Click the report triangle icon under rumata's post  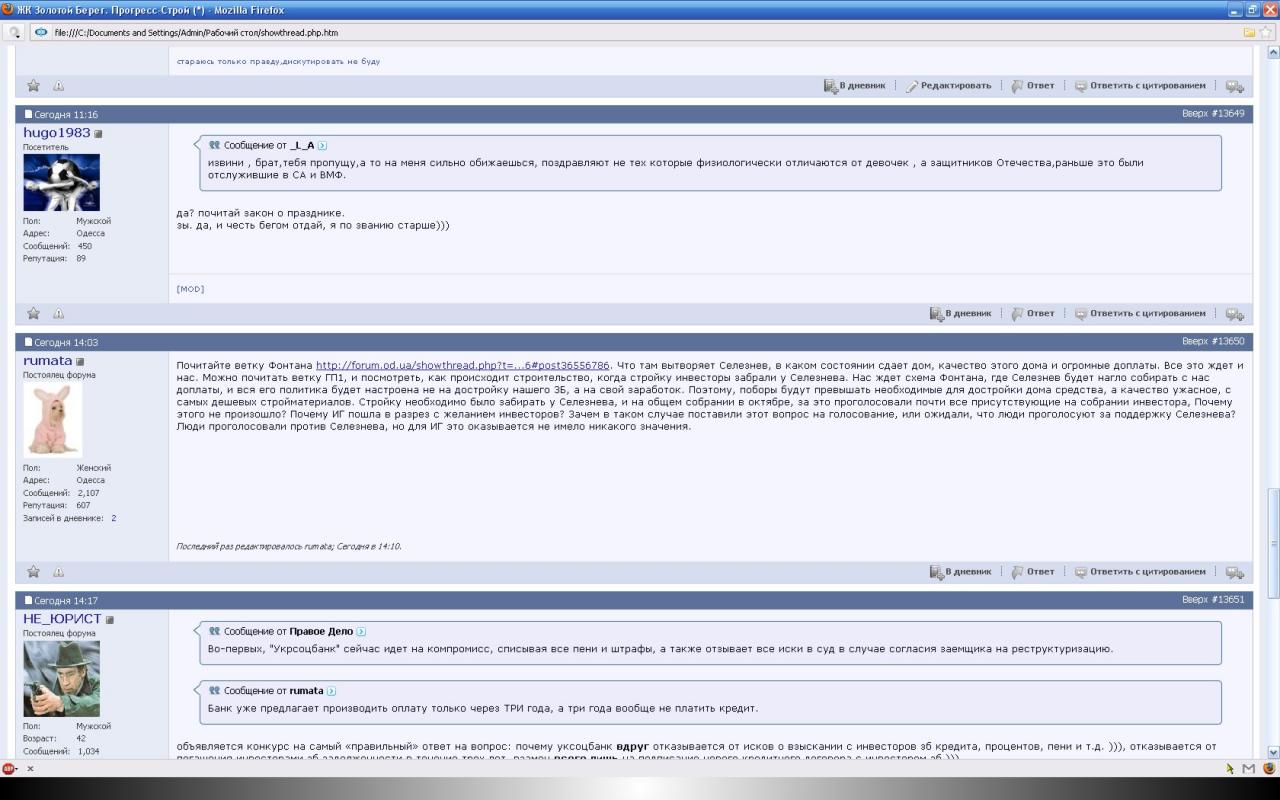[58, 572]
